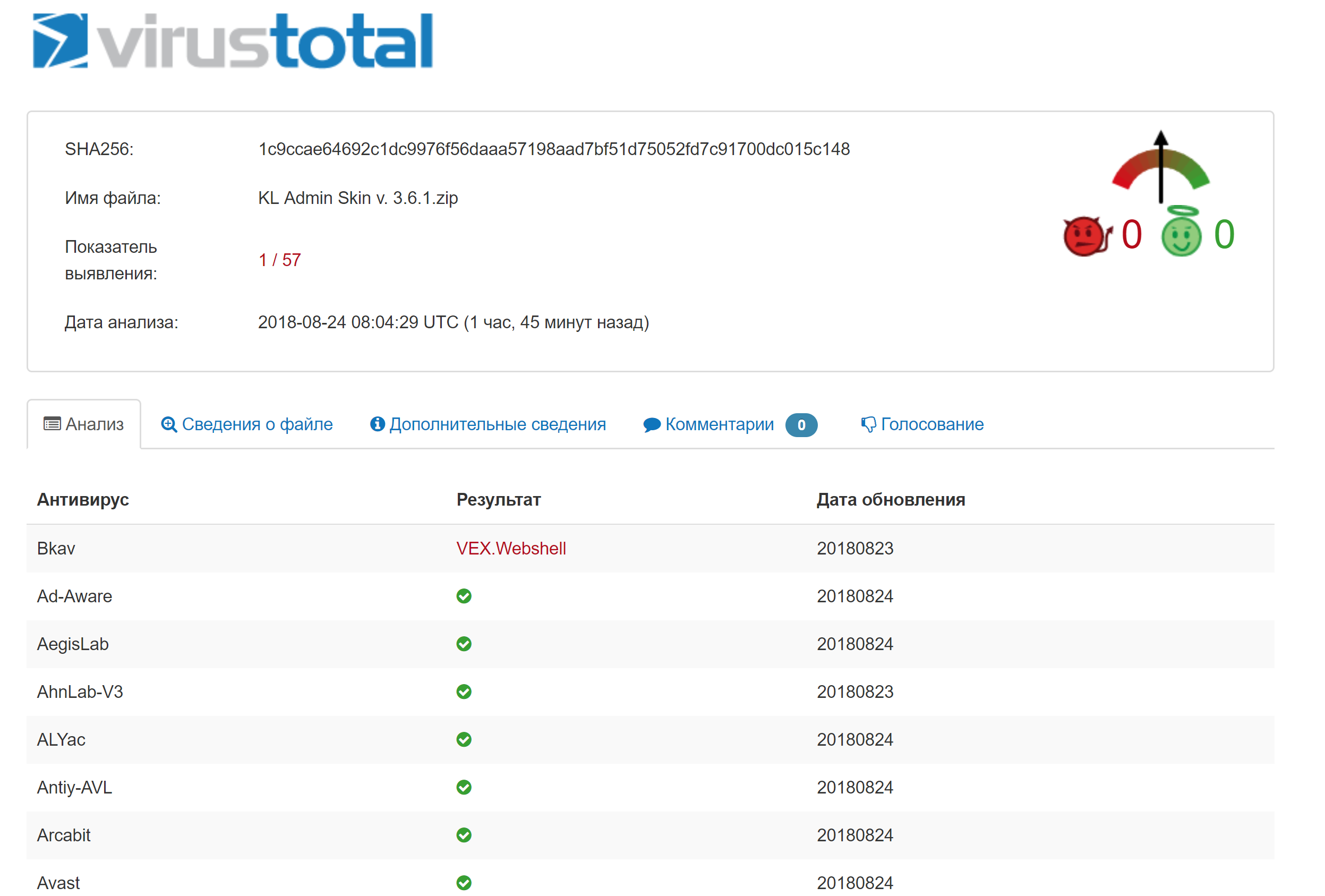Click the Показатель выявления: label
Image resolution: width=1325 pixels, height=896 pixels.
tap(111, 260)
